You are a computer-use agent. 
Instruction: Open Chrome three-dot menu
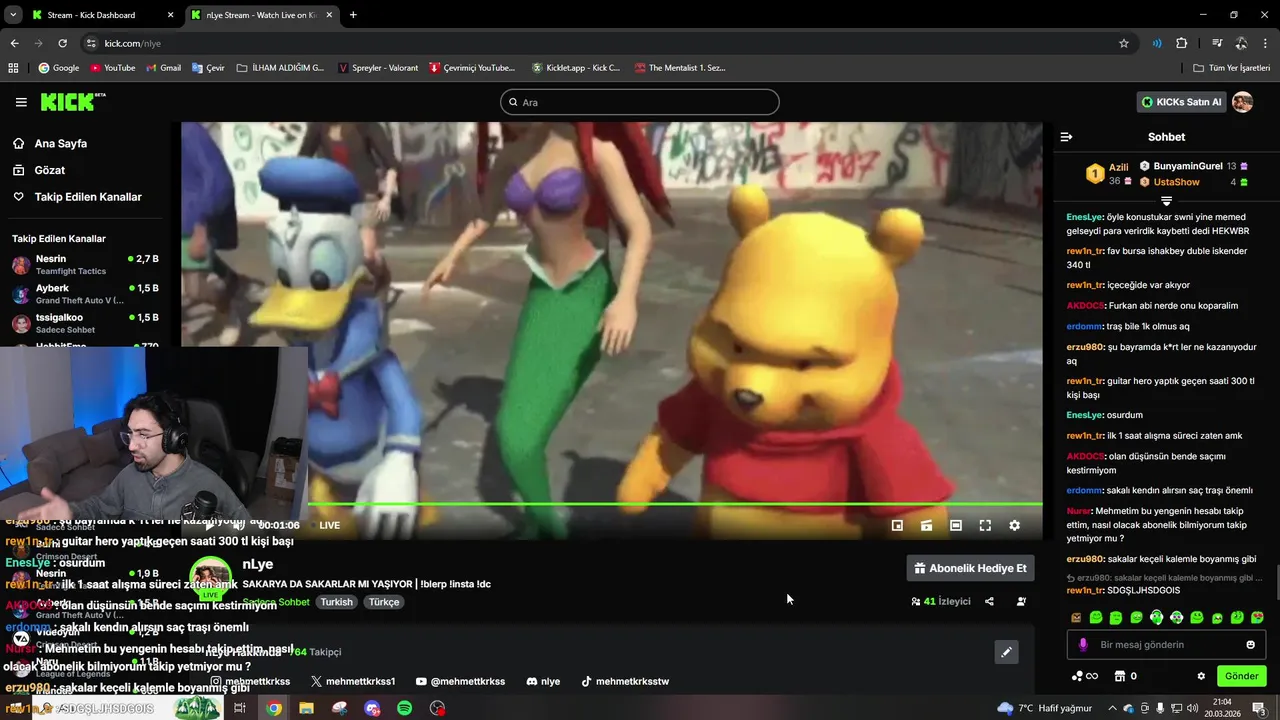tap(1266, 43)
